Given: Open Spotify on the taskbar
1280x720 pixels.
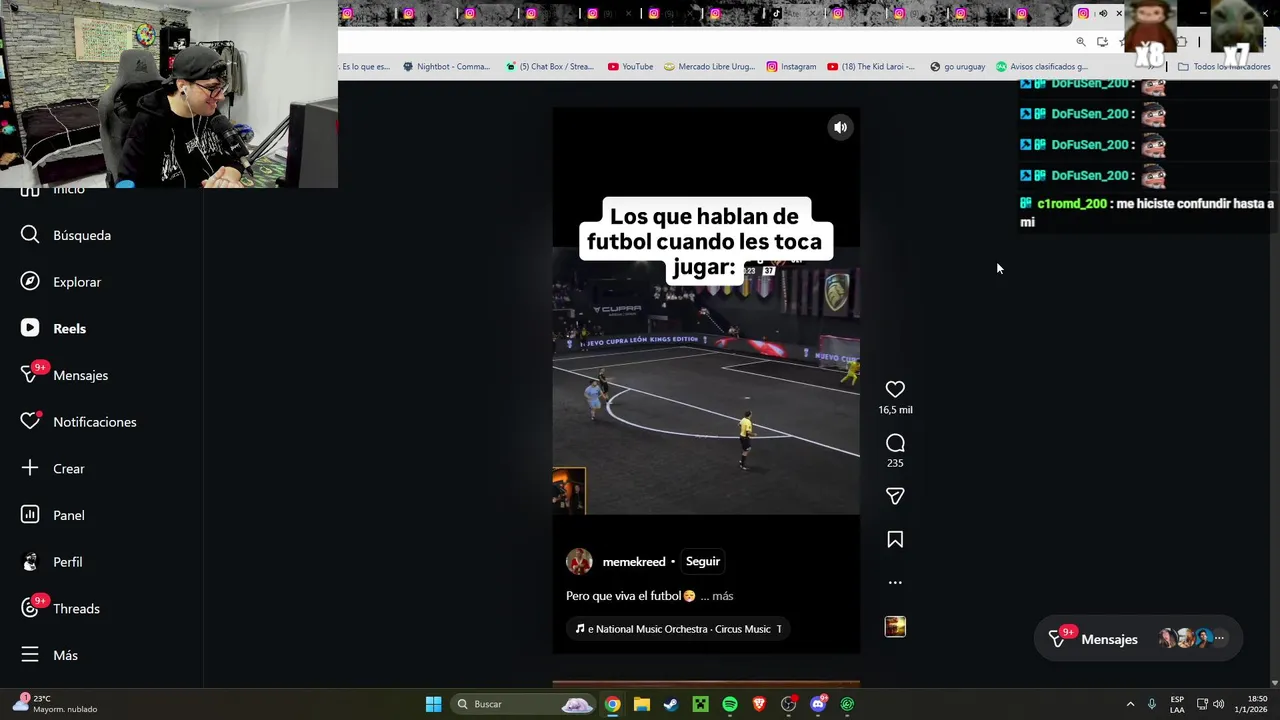Looking at the screenshot, I should pos(730,704).
